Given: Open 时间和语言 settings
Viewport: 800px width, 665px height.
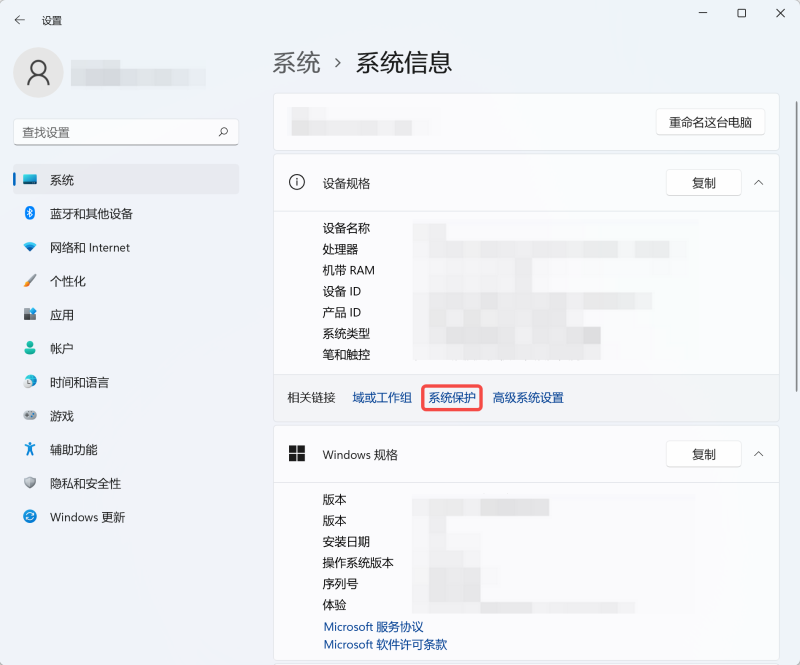Looking at the screenshot, I should (126, 382).
